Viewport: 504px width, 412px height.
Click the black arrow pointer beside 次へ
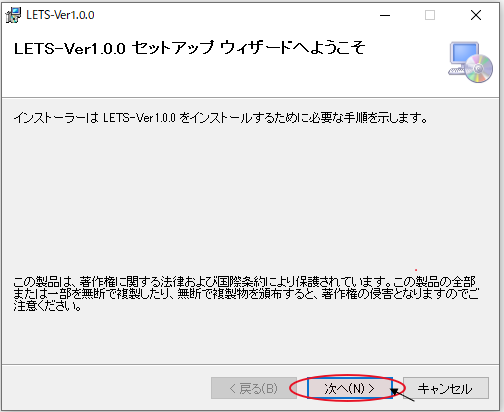(402, 395)
